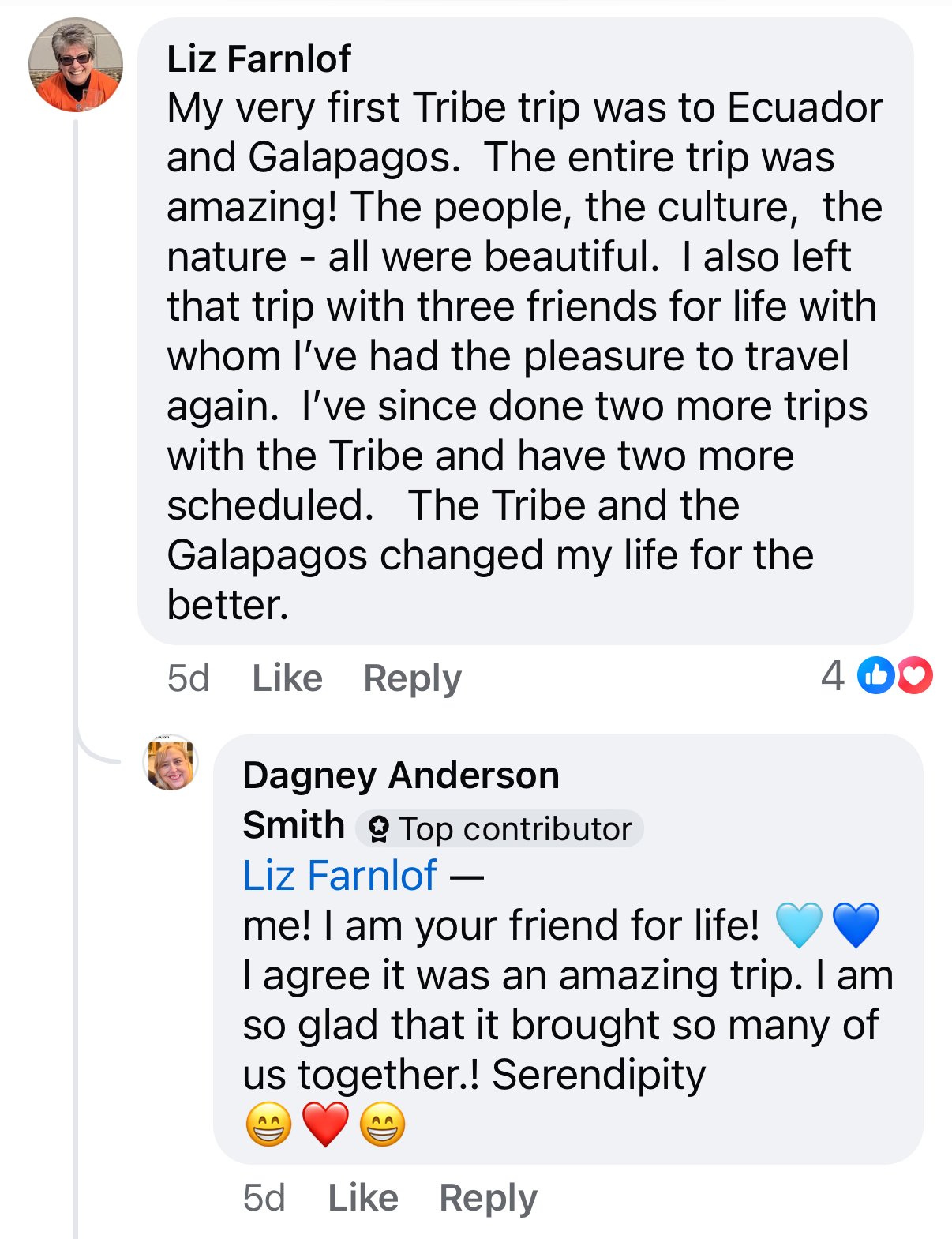Click the Top contributor badge icon
The width and height of the screenshot is (952, 1239).
pyautogui.click(x=380, y=829)
